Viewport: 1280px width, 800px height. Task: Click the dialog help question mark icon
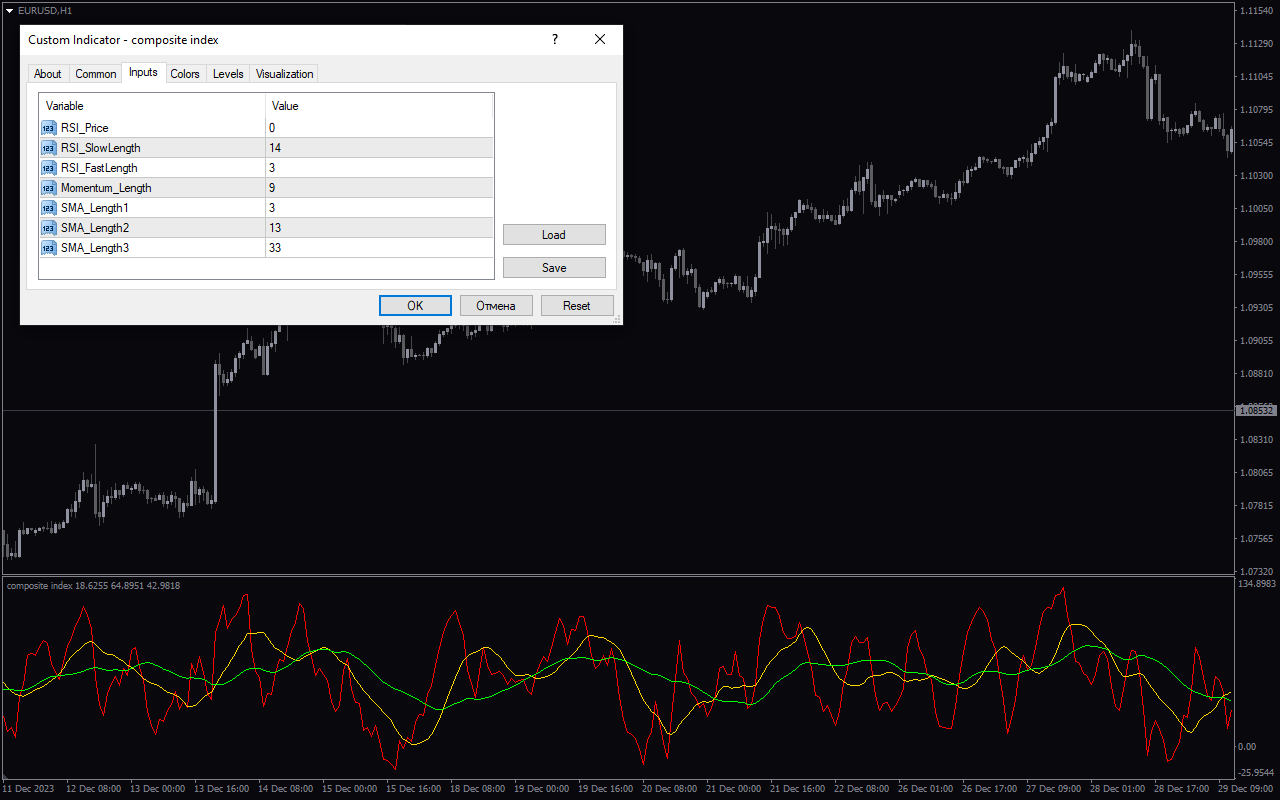555,40
